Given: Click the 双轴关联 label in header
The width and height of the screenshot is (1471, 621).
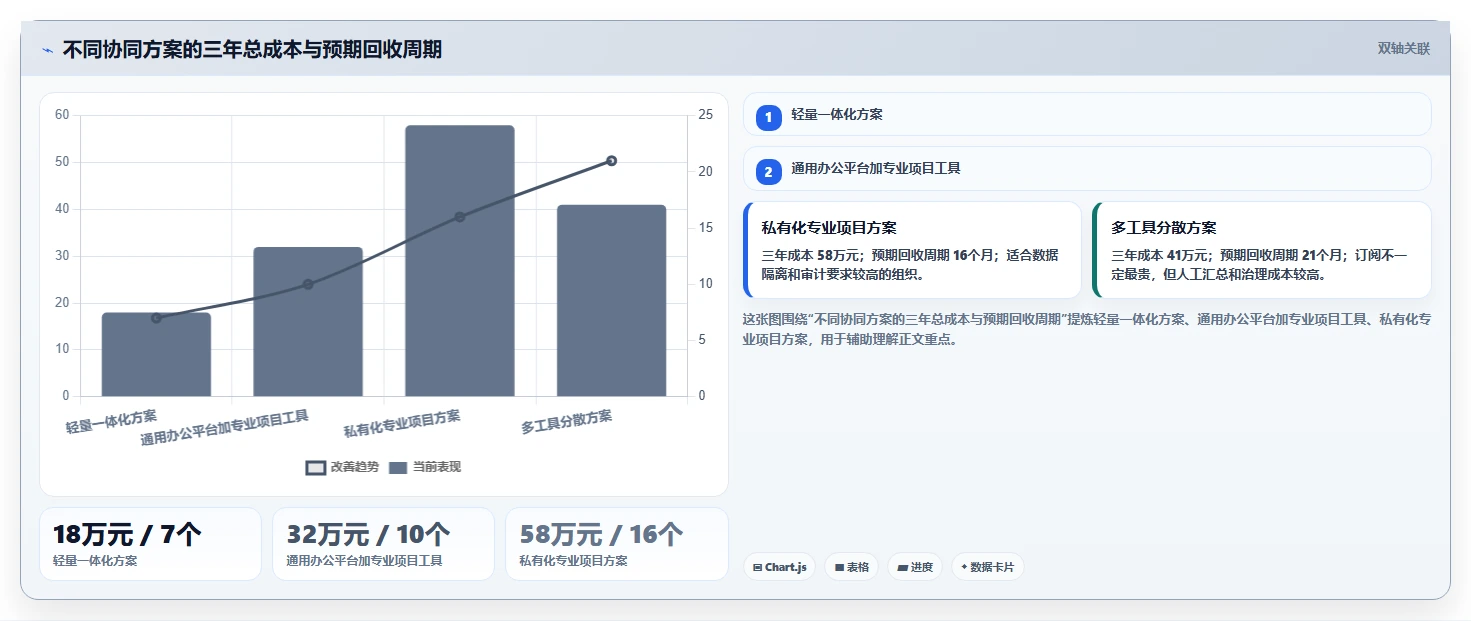Looking at the screenshot, I should coord(1404,48).
